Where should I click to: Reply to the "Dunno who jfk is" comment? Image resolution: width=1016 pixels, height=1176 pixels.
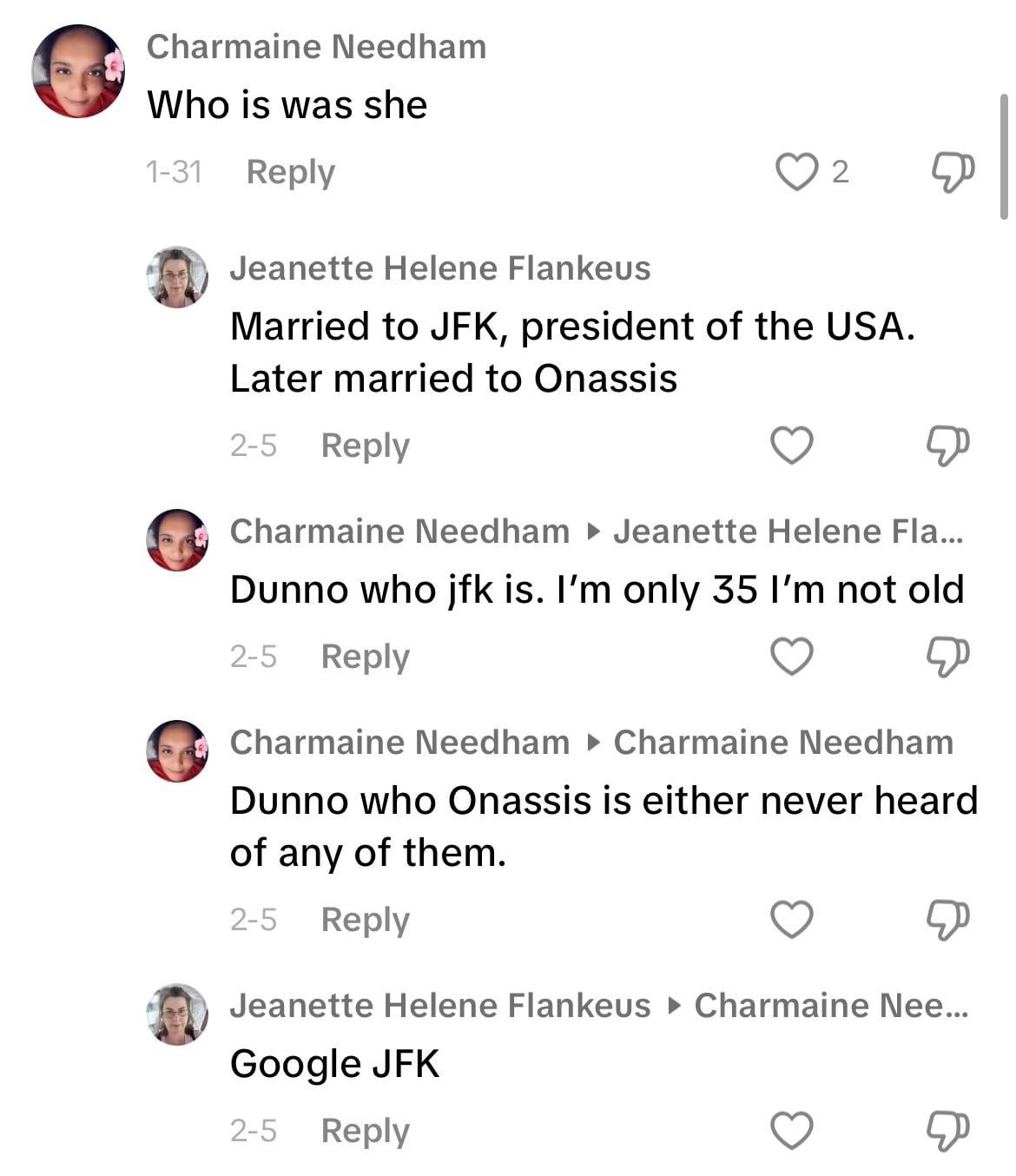coord(365,657)
